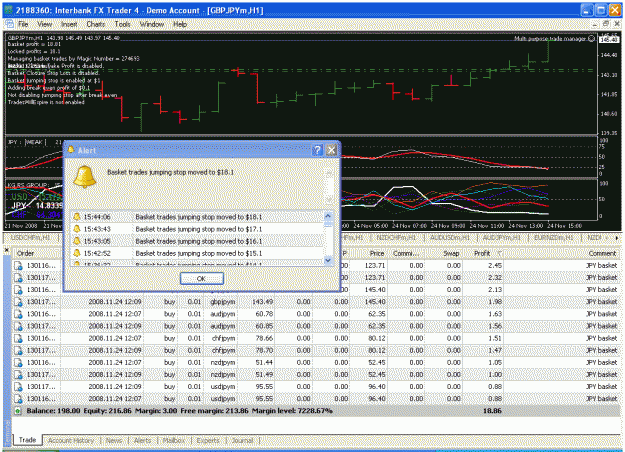Open the chart window icon menu beside File
This screenshot has height=452, width=625.
pyautogui.click(x=10, y=24)
